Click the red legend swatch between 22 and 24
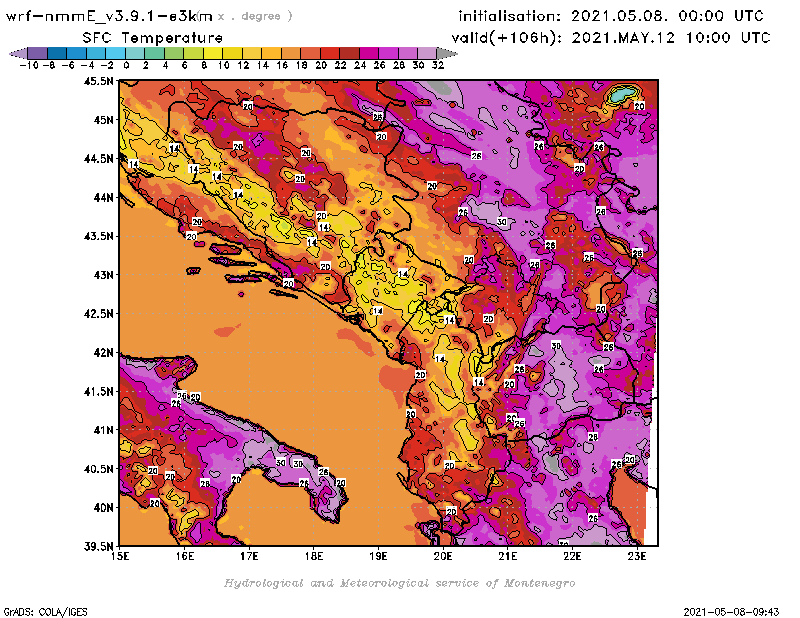800x618 pixels. coord(348,53)
